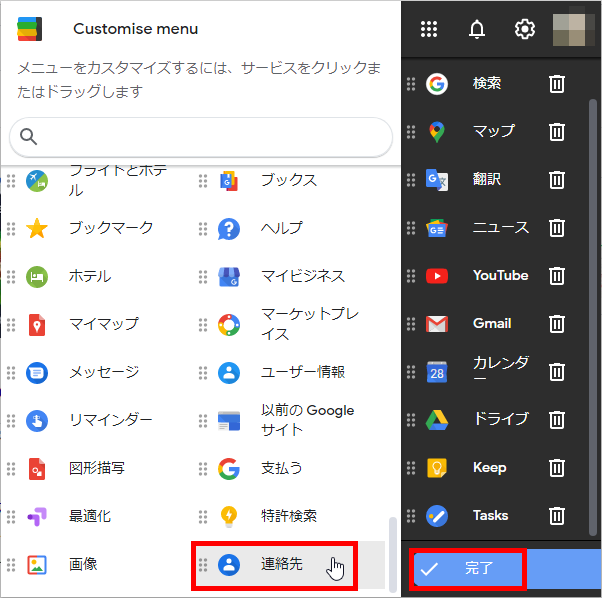The height and width of the screenshot is (598, 602).
Task: Delete ニュース from the menu
Action: point(557,228)
